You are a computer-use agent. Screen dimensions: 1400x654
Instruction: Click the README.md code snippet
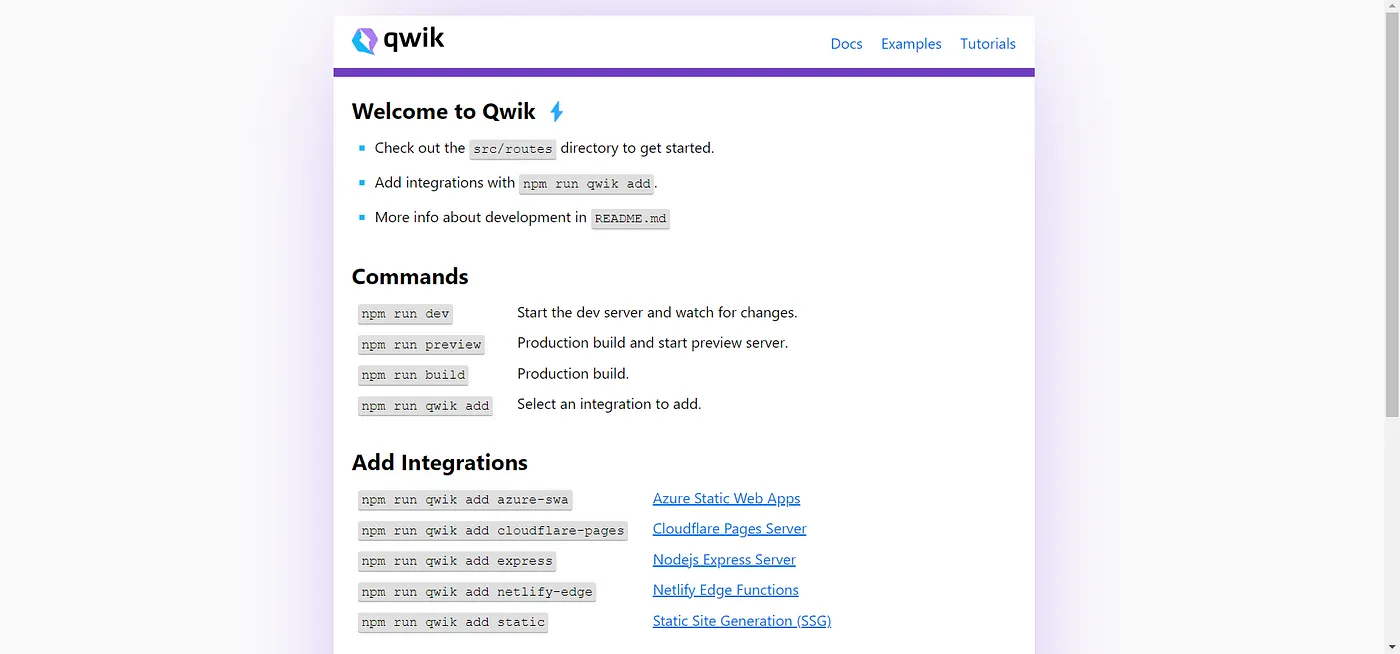pyautogui.click(x=630, y=218)
